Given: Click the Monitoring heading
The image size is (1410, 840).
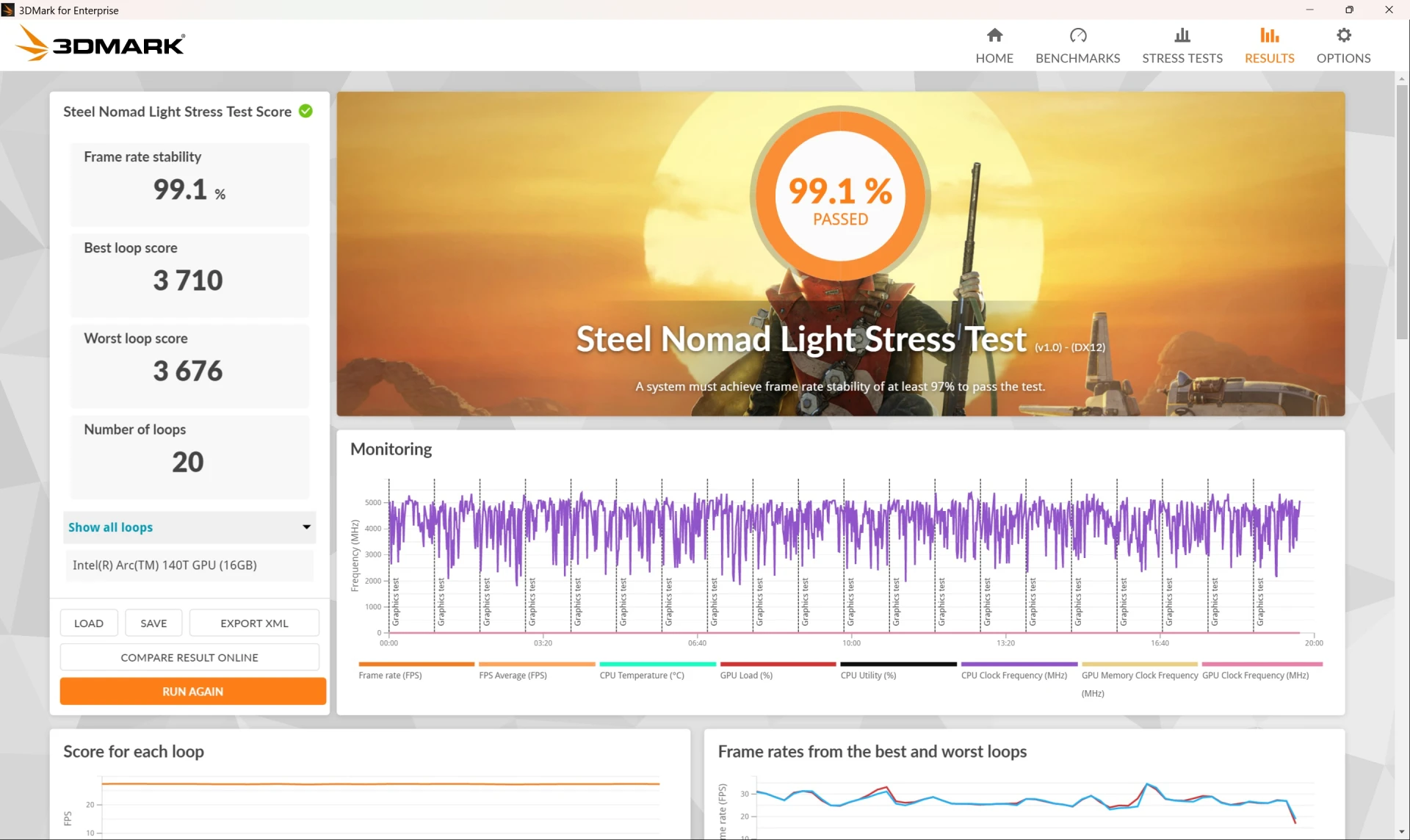Looking at the screenshot, I should pyautogui.click(x=391, y=449).
